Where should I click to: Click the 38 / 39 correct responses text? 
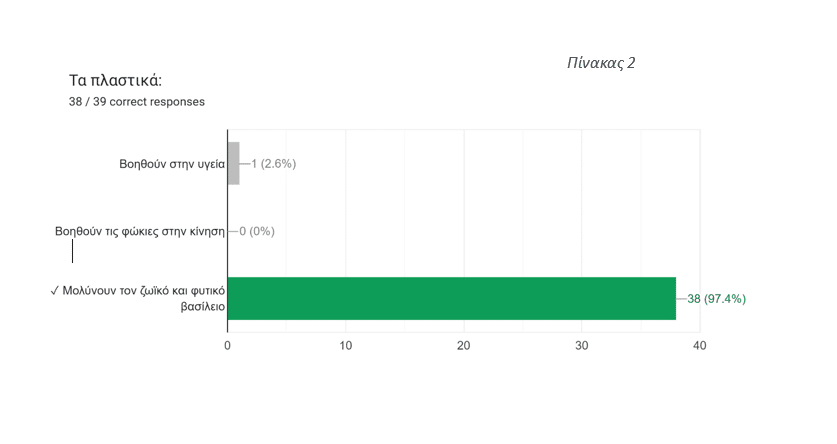(x=137, y=102)
